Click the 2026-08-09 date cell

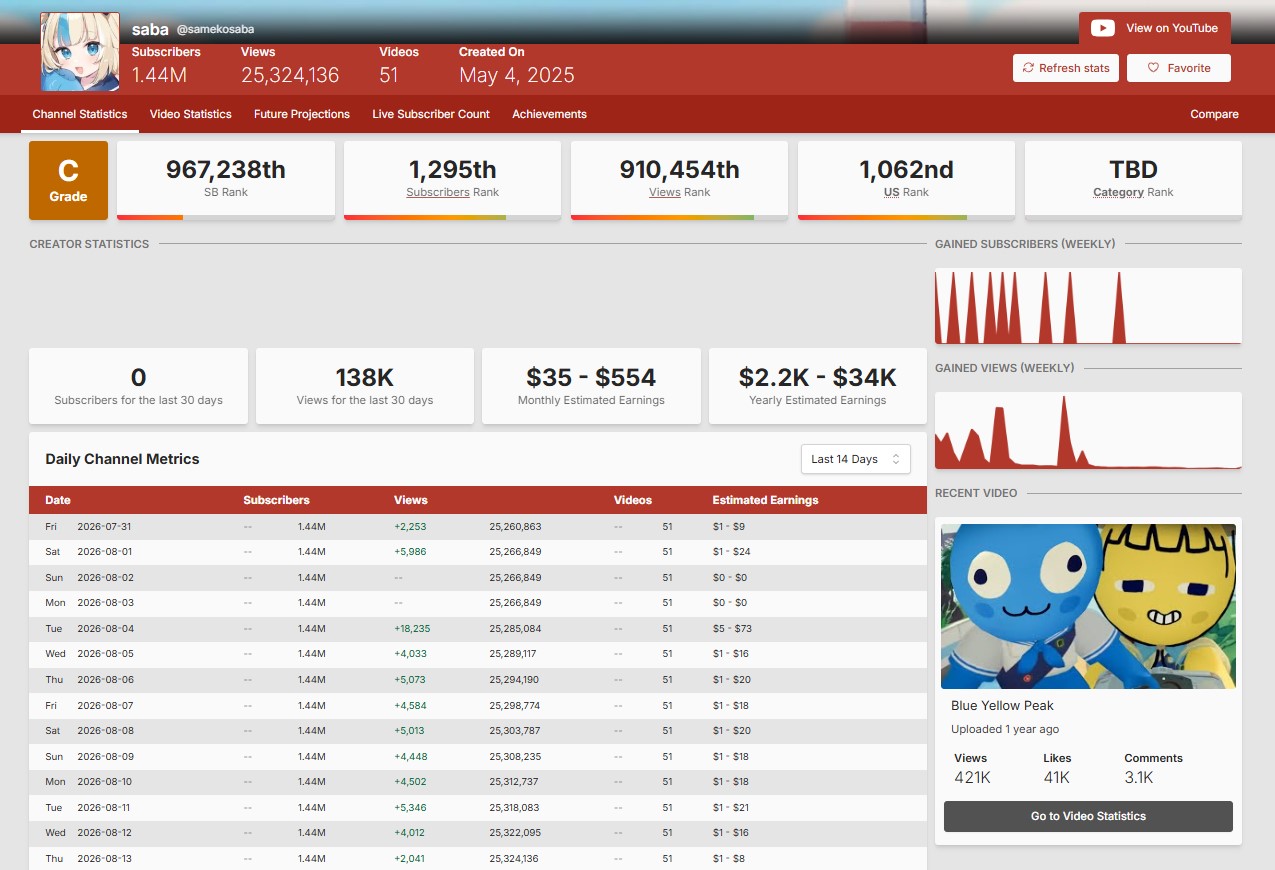pos(104,756)
